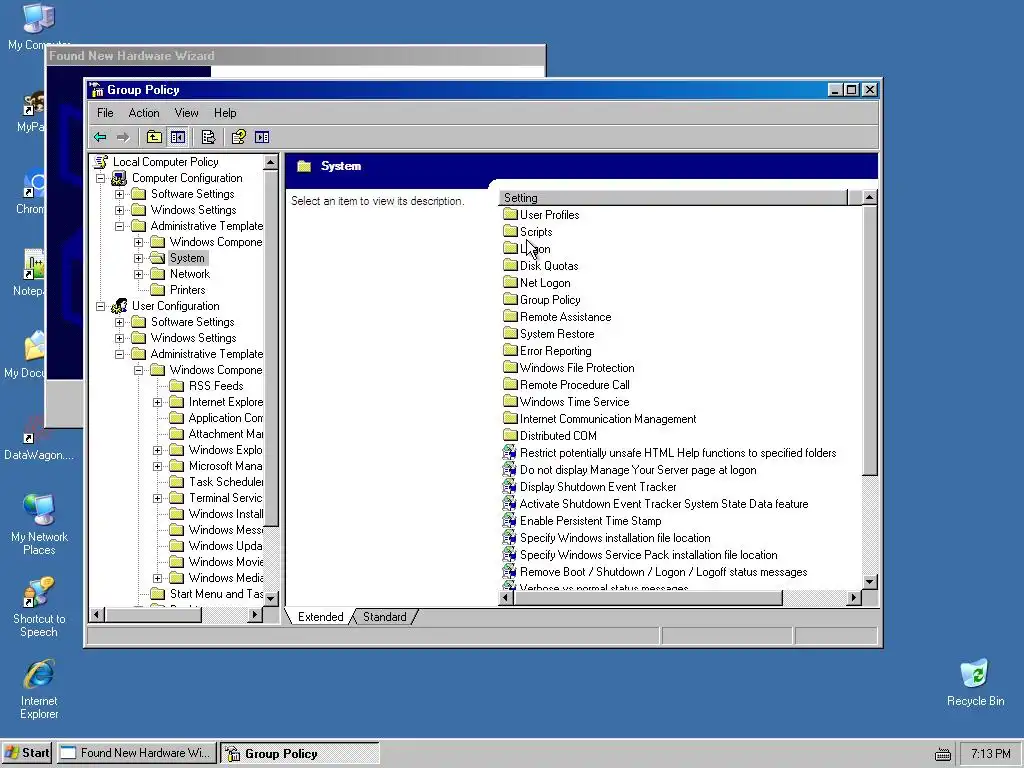Expand the System tree node
This screenshot has width=1024, height=768.
pos(138,258)
